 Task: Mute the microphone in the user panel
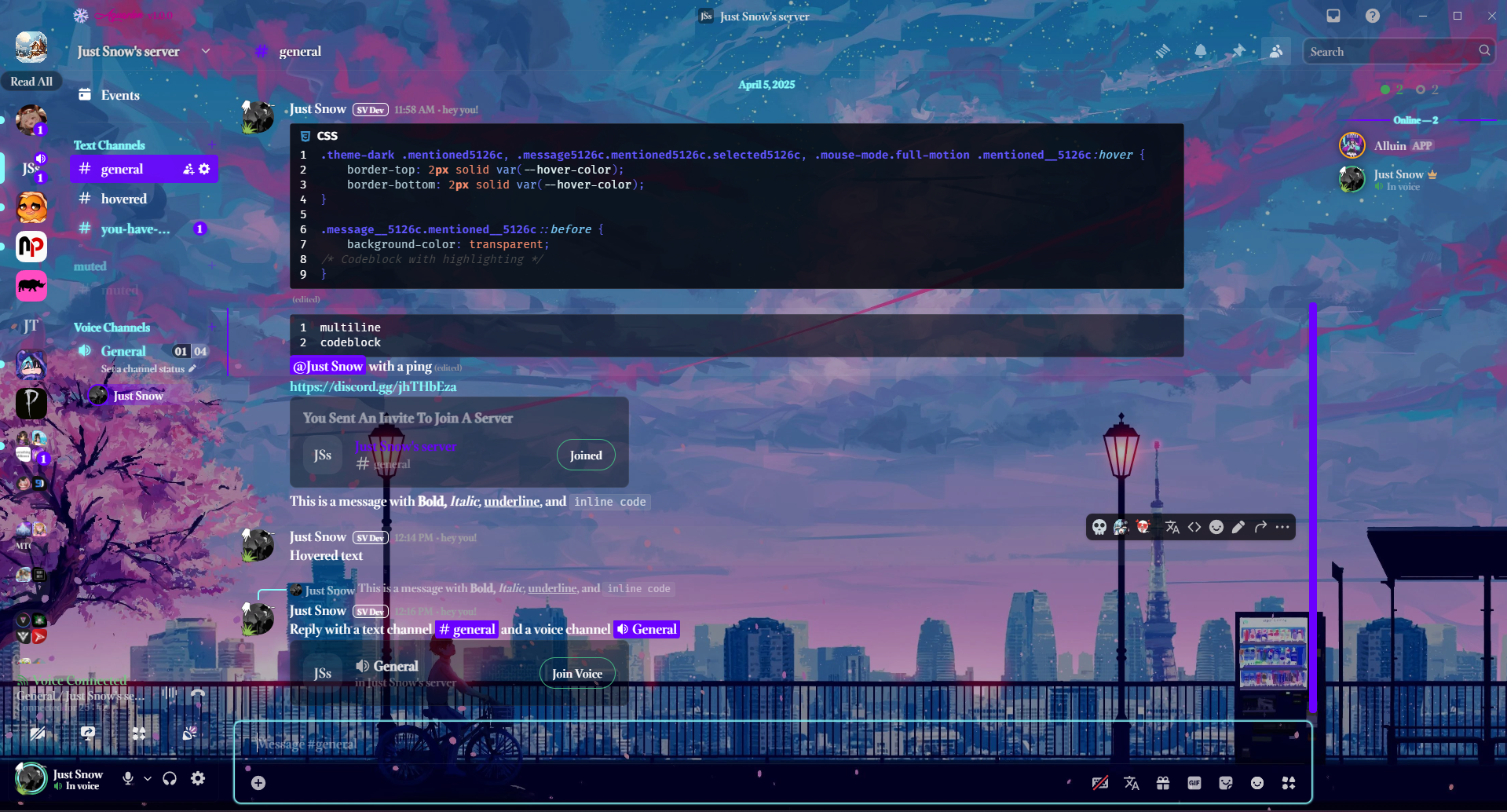128,778
